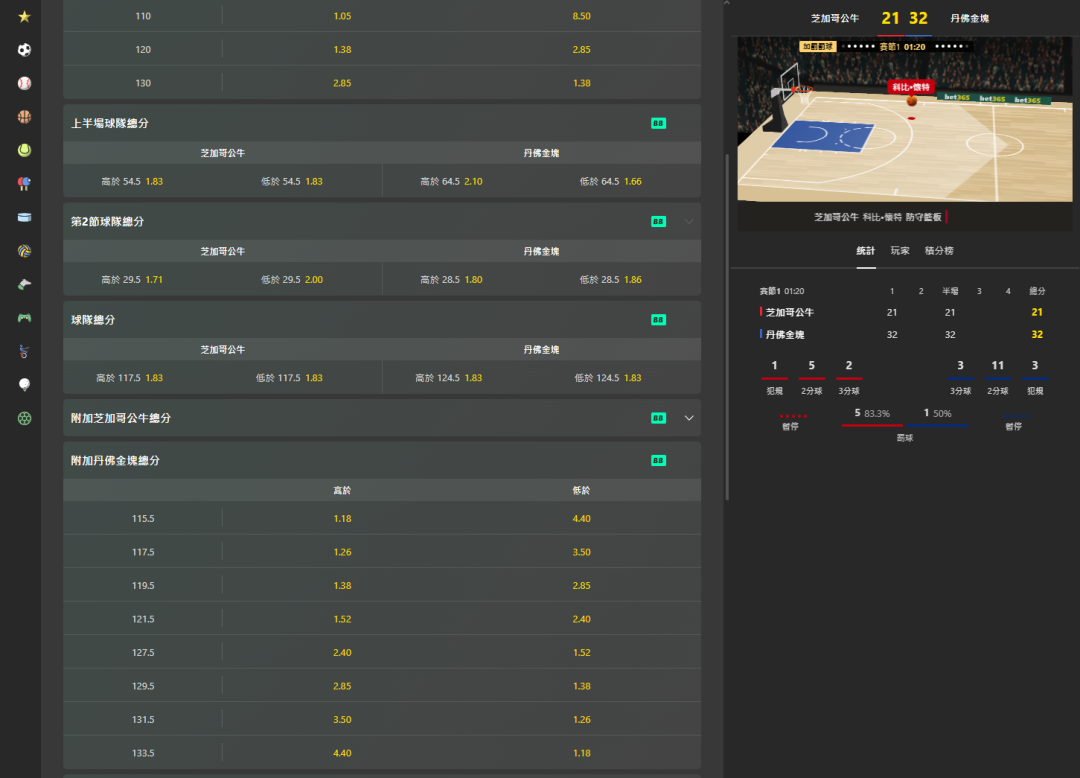
Task: Switch to the 積分榜 tab
Action: (939, 251)
